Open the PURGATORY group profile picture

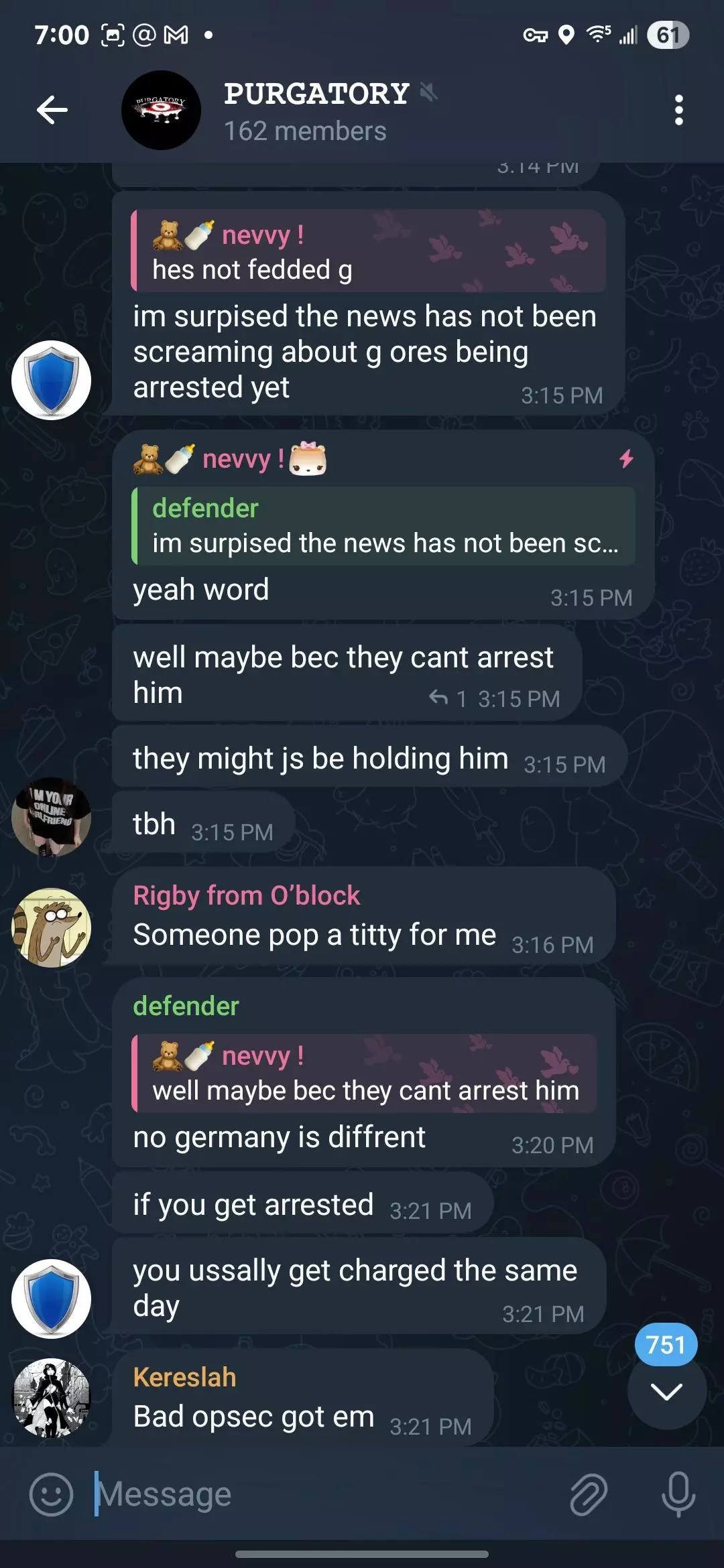(x=161, y=110)
